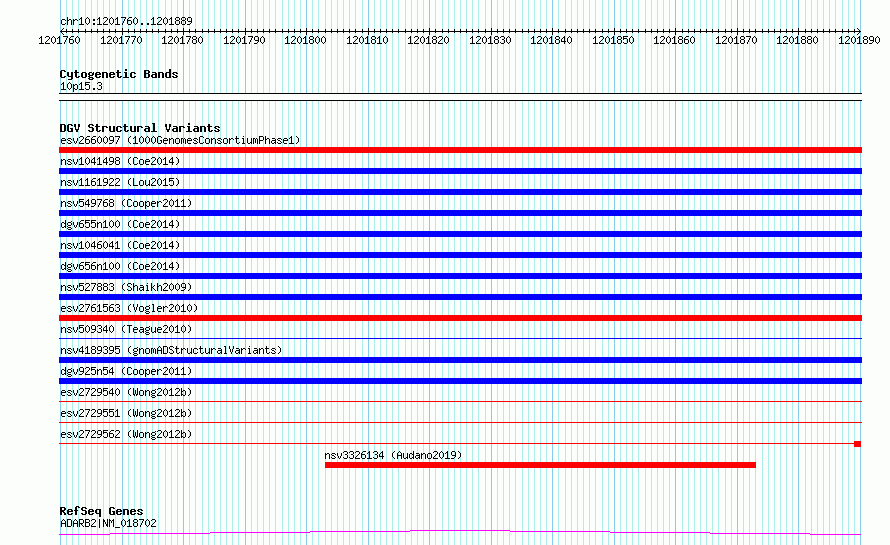The height and width of the screenshot is (545, 890).
Task: Click the nsv549768 (Cooper2011) label
Action: [x=126, y=203]
